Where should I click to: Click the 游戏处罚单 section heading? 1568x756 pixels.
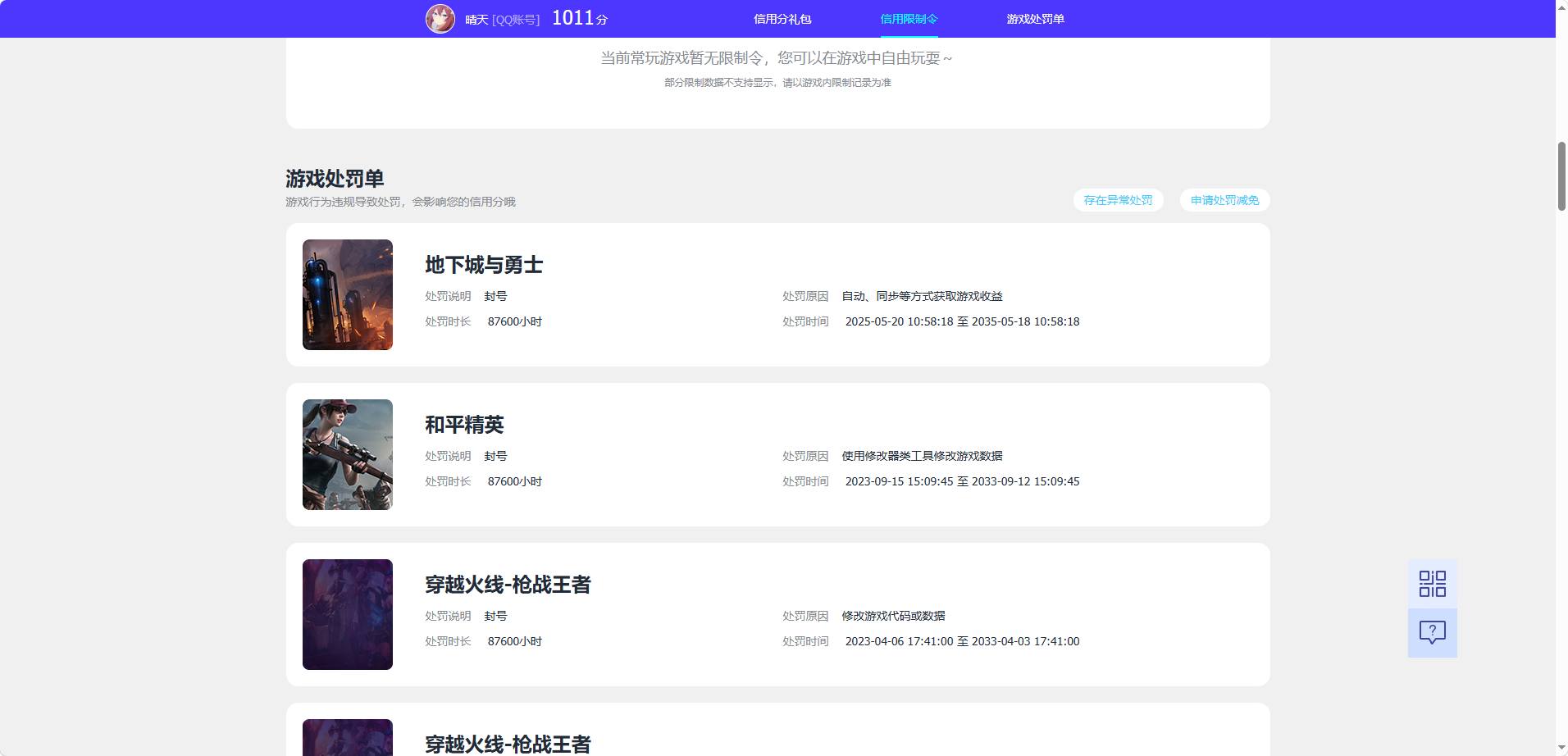(x=335, y=178)
